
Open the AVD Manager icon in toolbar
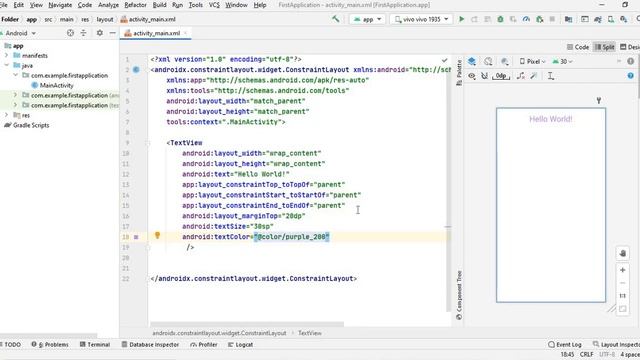(x=611, y=19)
